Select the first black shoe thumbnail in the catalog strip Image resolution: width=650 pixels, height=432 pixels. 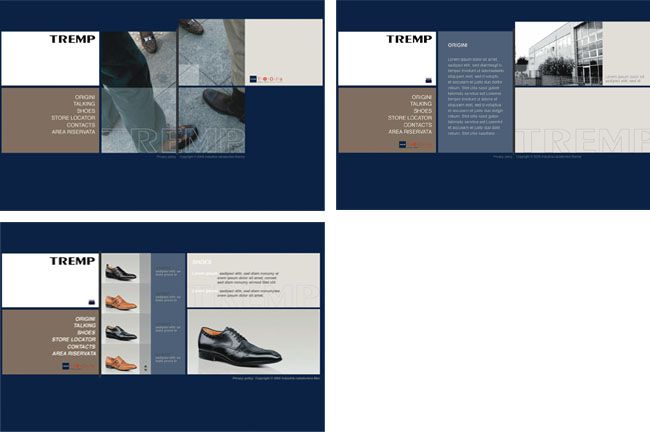(120, 268)
